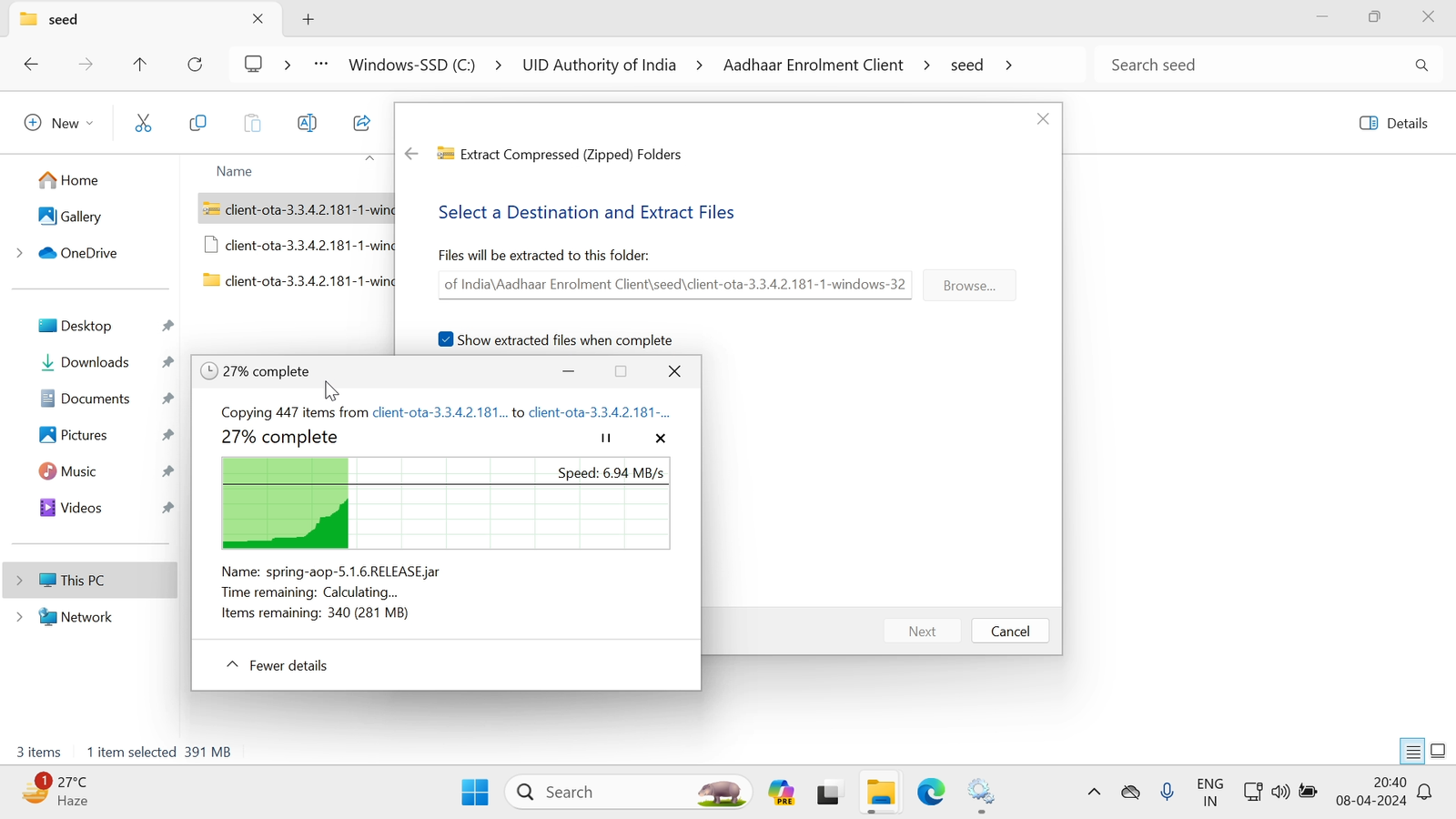
Task: Click the copy speed progress graph
Action: click(446, 503)
